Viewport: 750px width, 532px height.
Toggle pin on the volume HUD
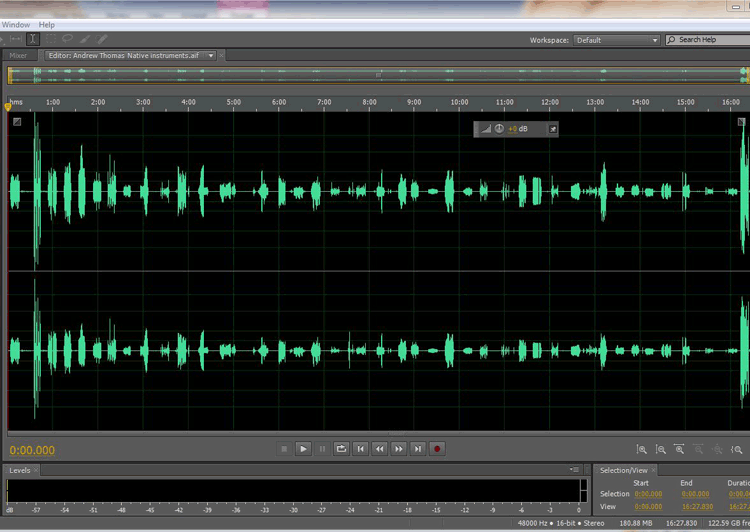click(553, 129)
